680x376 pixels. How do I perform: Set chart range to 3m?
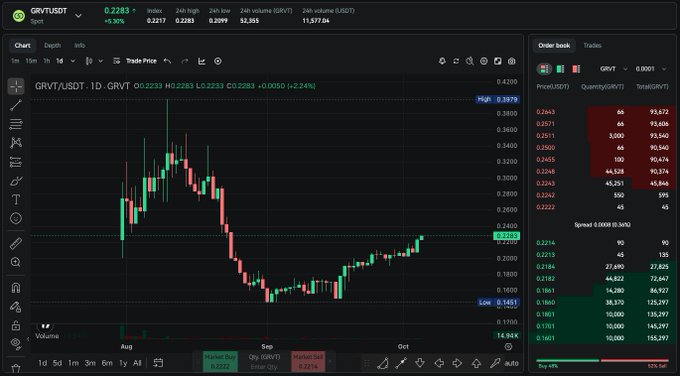tap(90, 363)
